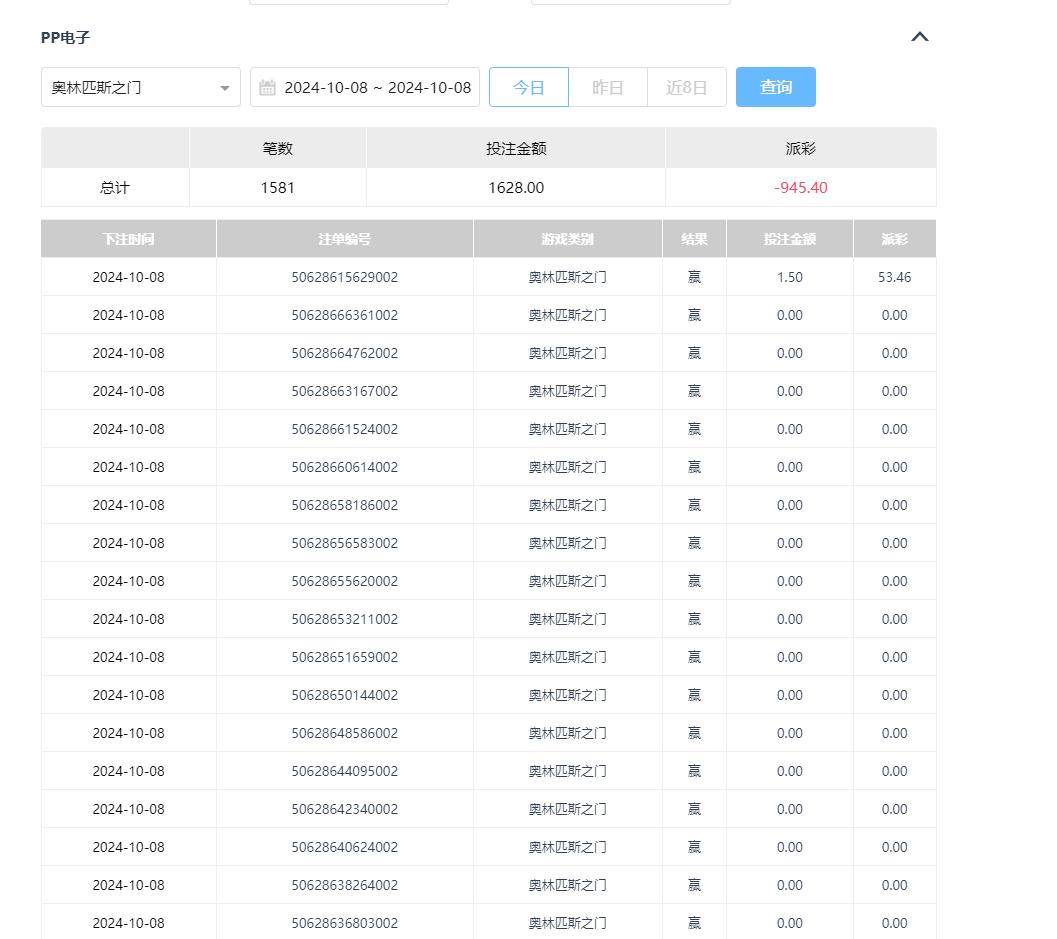Click the calendar icon in date field

click(267, 88)
